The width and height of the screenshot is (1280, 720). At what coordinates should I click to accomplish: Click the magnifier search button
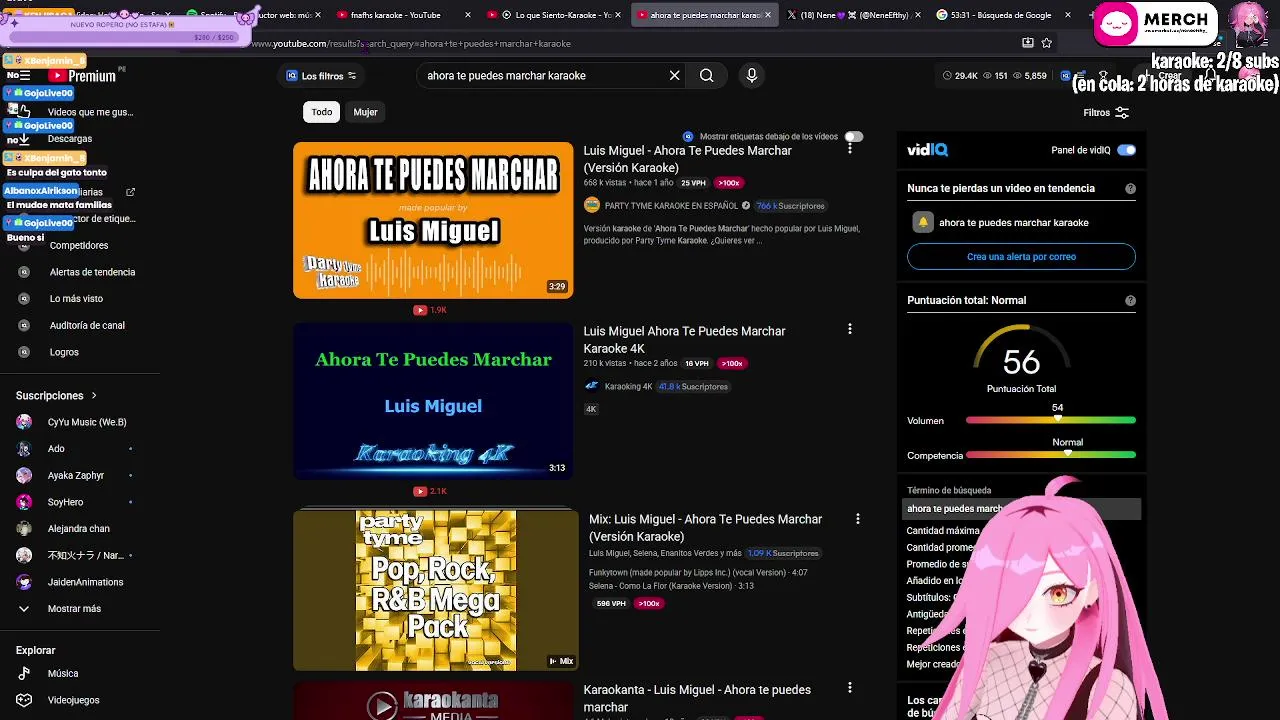[706, 75]
